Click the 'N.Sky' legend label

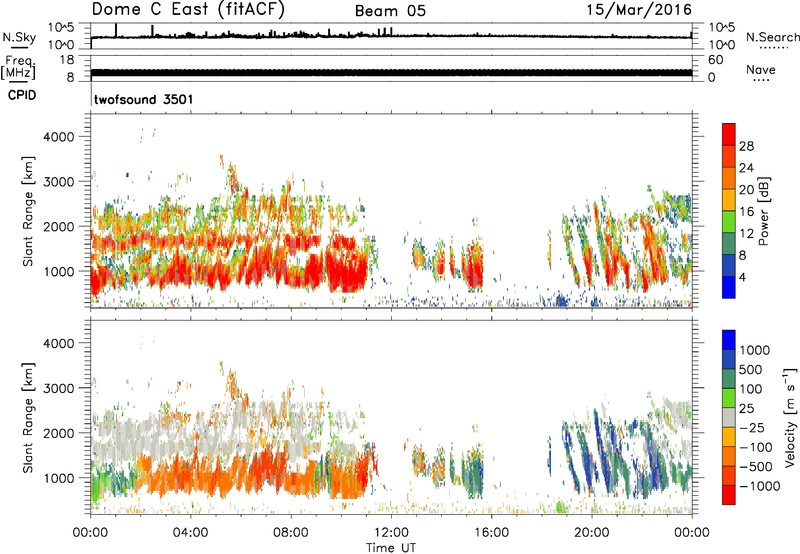pos(19,37)
